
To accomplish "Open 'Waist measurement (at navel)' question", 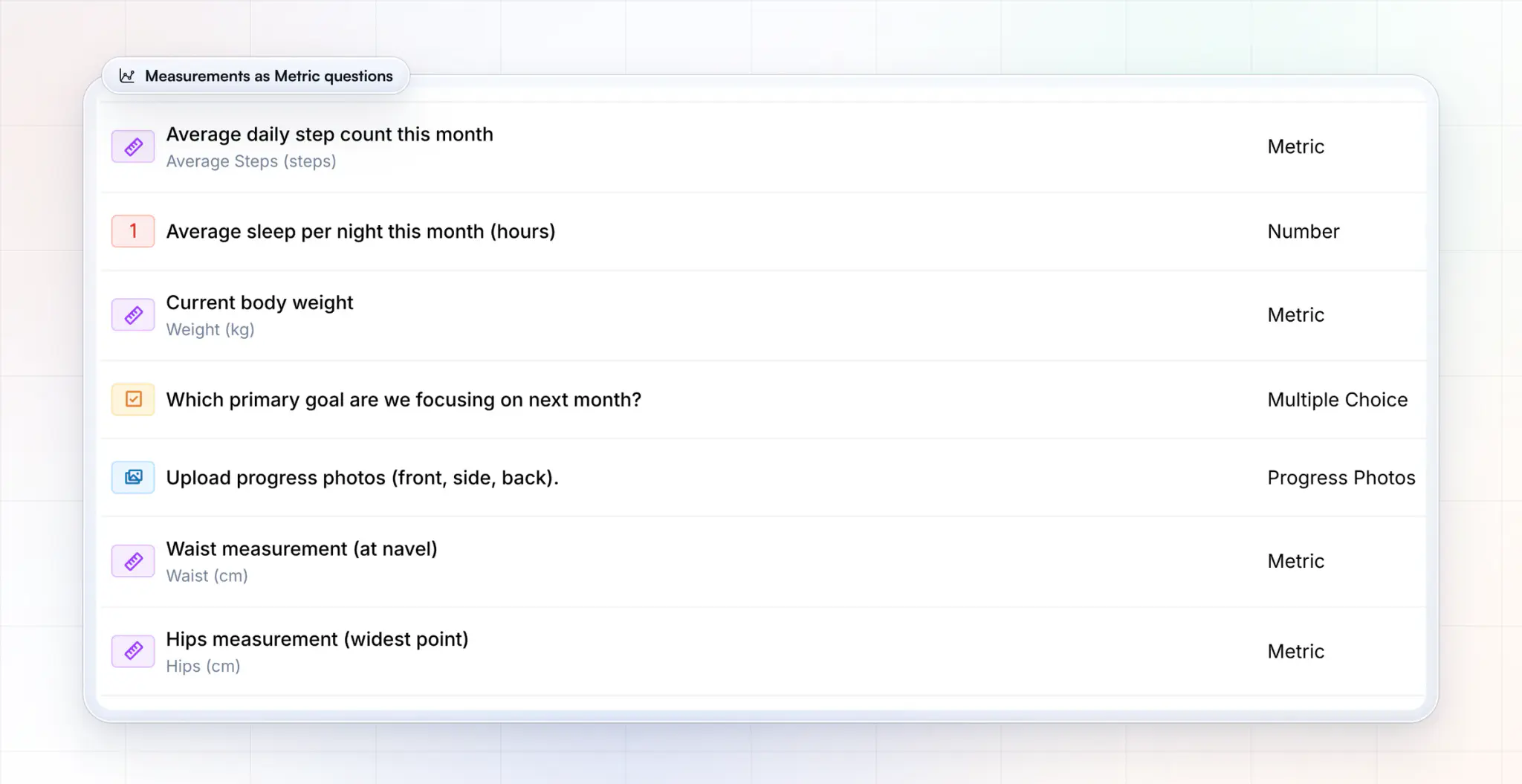I will [301, 549].
